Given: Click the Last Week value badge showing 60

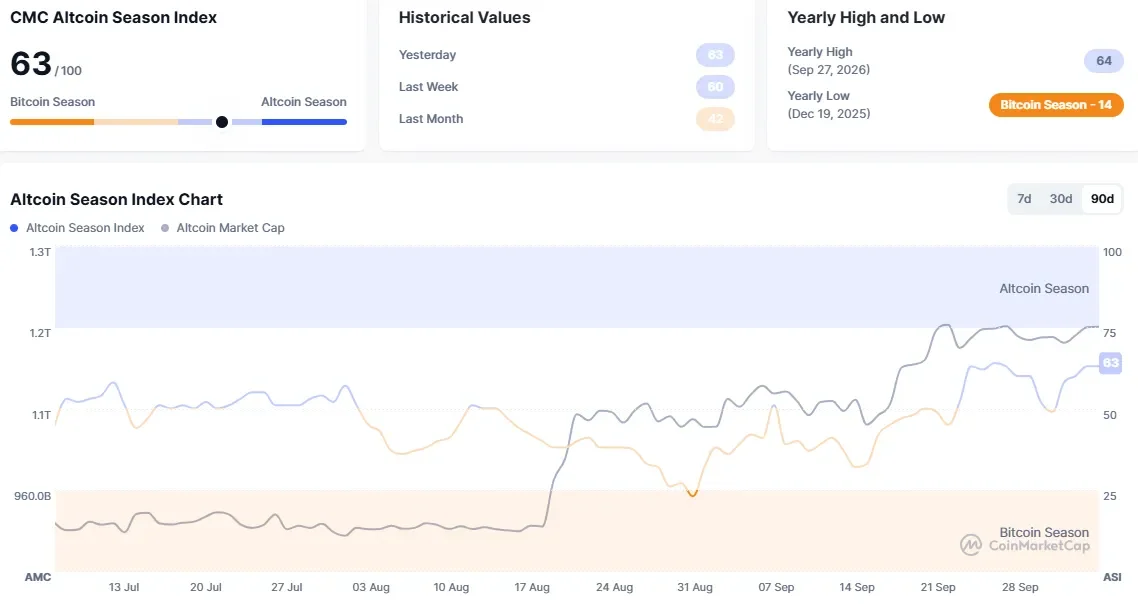Looking at the screenshot, I should 715,87.
